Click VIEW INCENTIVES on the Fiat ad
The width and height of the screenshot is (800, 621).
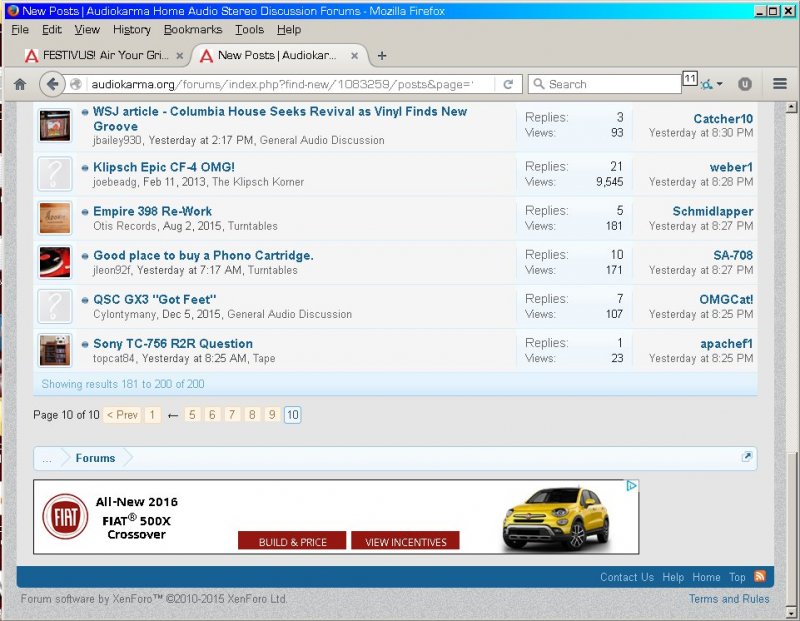click(x=405, y=541)
